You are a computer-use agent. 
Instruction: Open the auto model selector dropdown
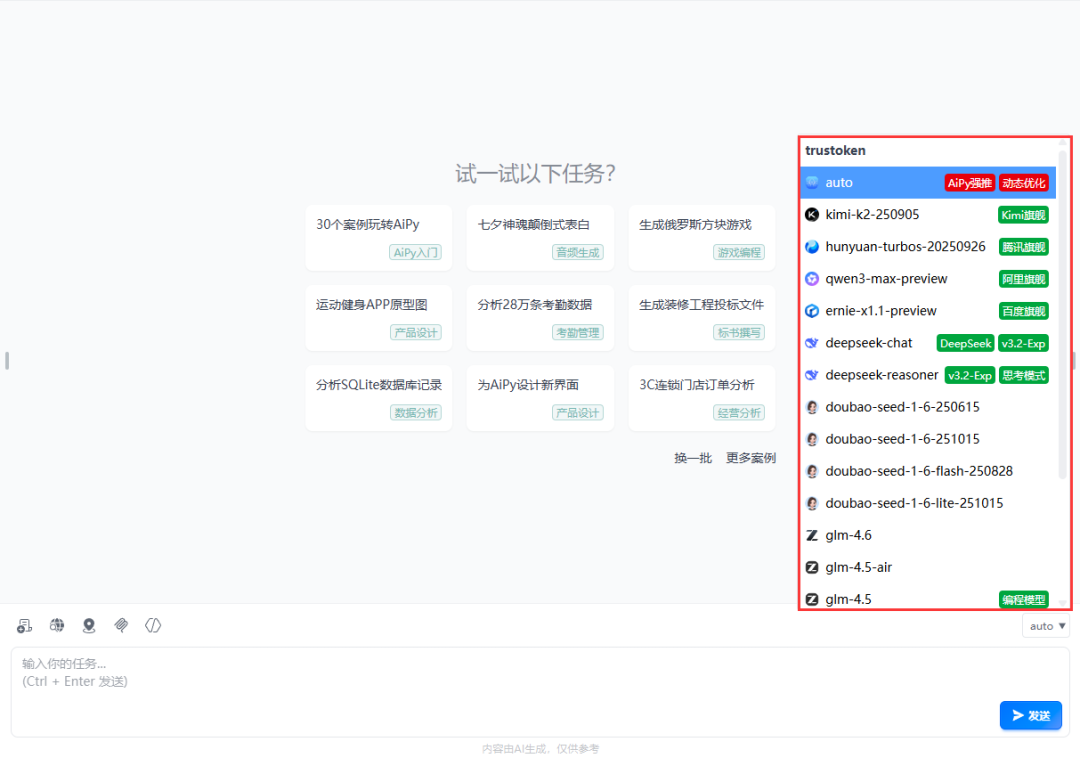pyautogui.click(x=1046, y=626)
